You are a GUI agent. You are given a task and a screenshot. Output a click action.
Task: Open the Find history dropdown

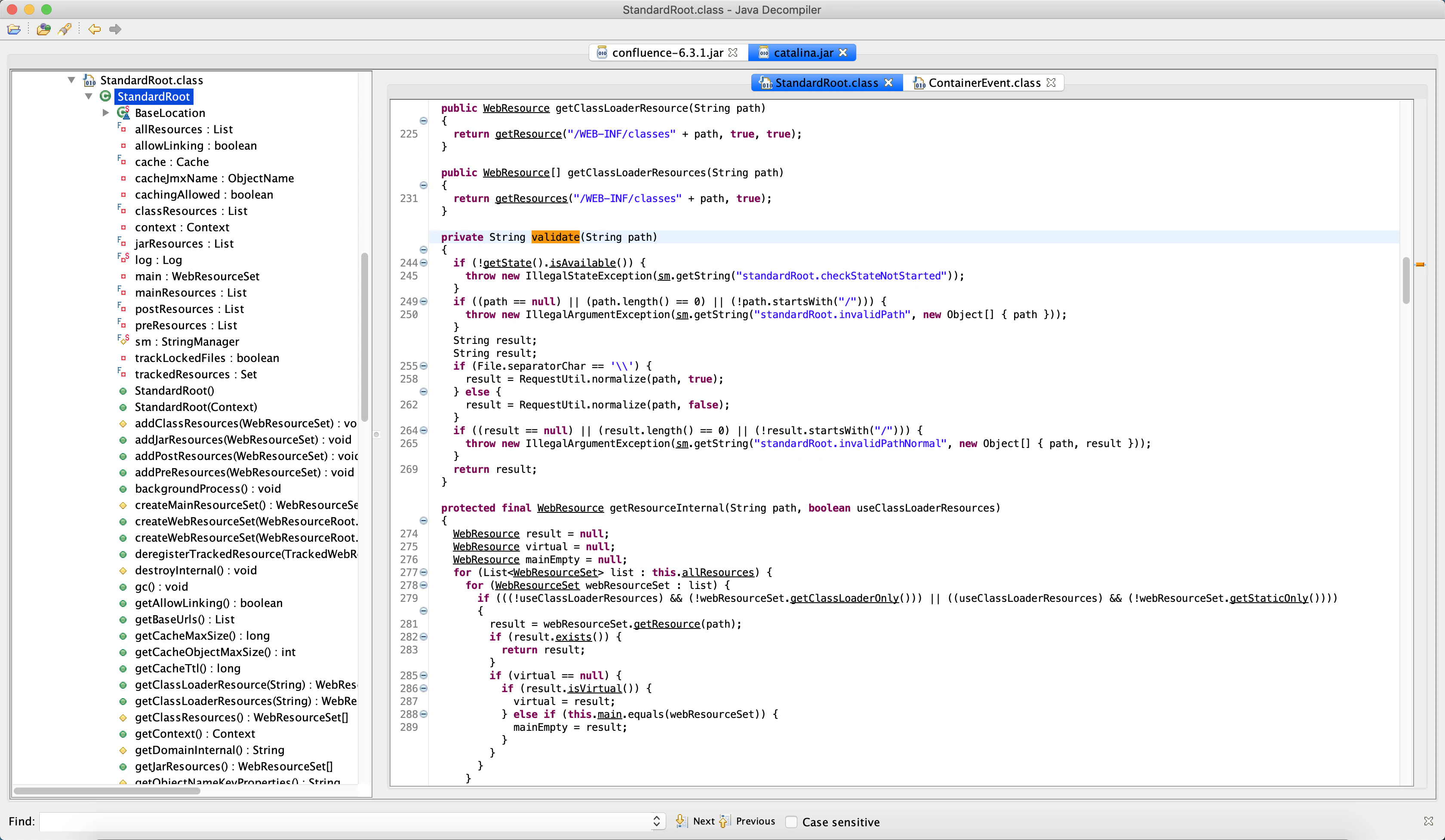click(657, 821)
